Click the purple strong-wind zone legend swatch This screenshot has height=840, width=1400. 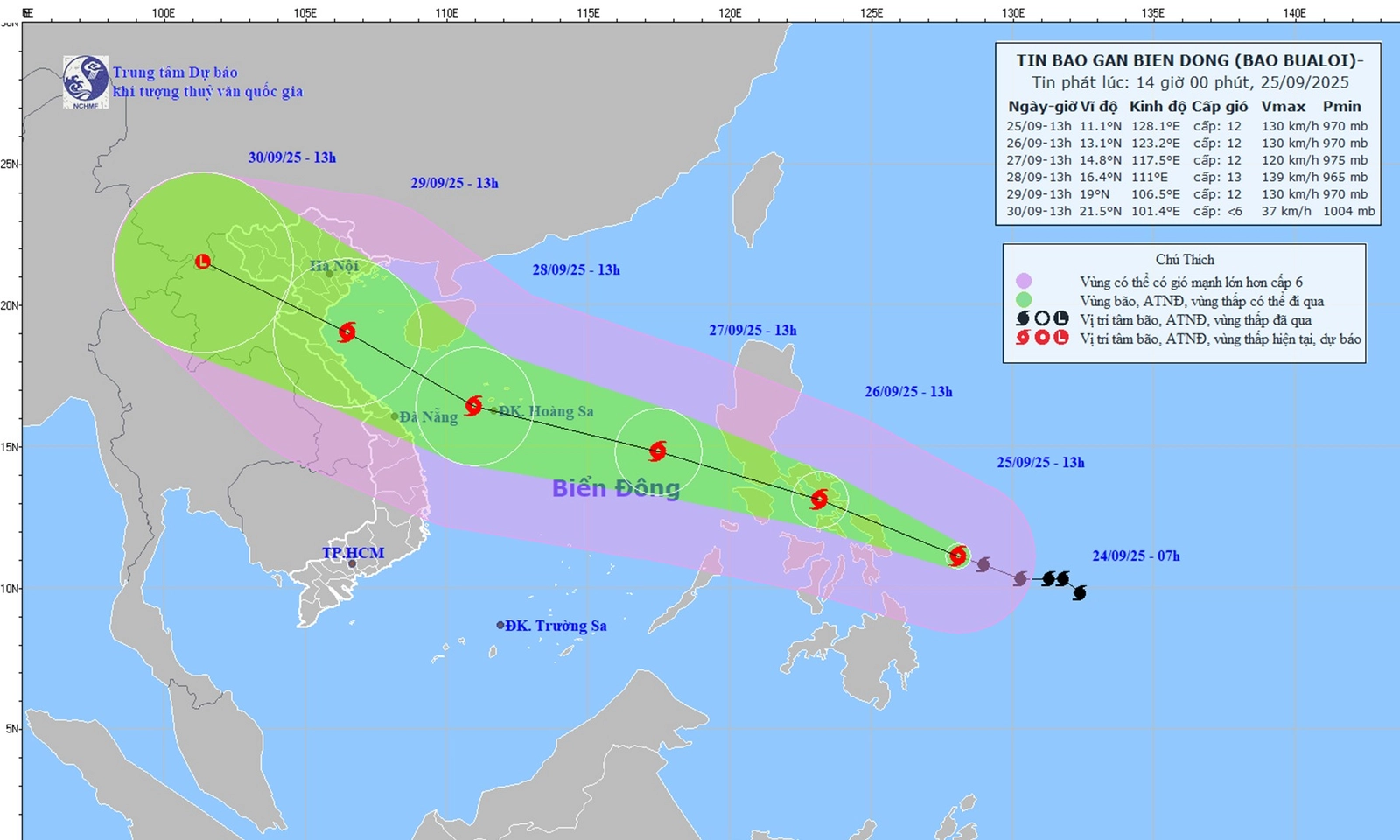[1024, 282]
